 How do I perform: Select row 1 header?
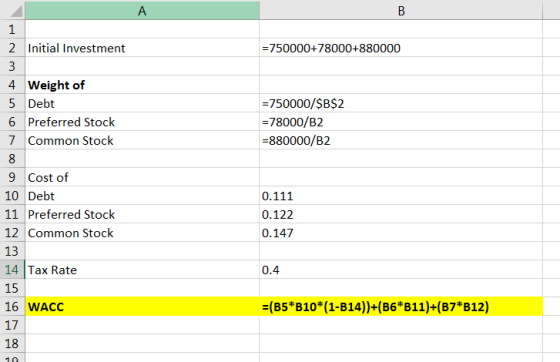pyautogui.click(x=12, y=29)
